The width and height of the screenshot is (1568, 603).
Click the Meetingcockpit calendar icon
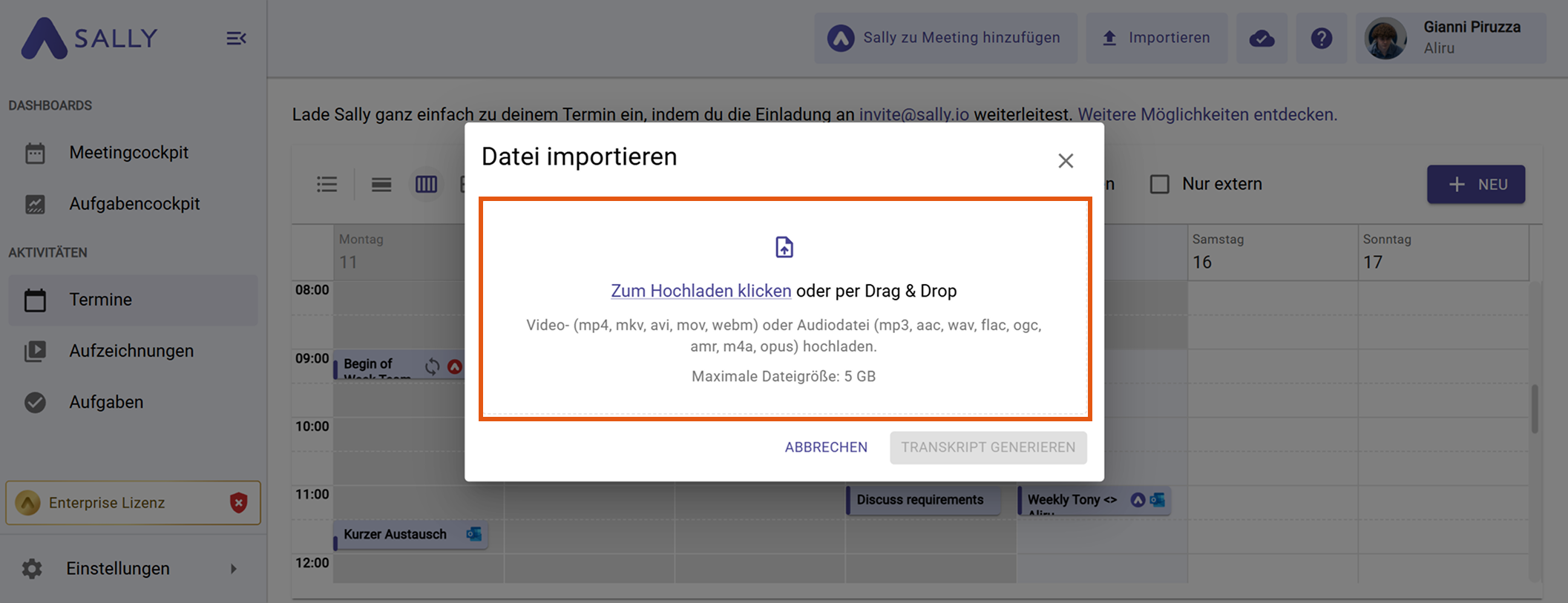click(35, 154)
